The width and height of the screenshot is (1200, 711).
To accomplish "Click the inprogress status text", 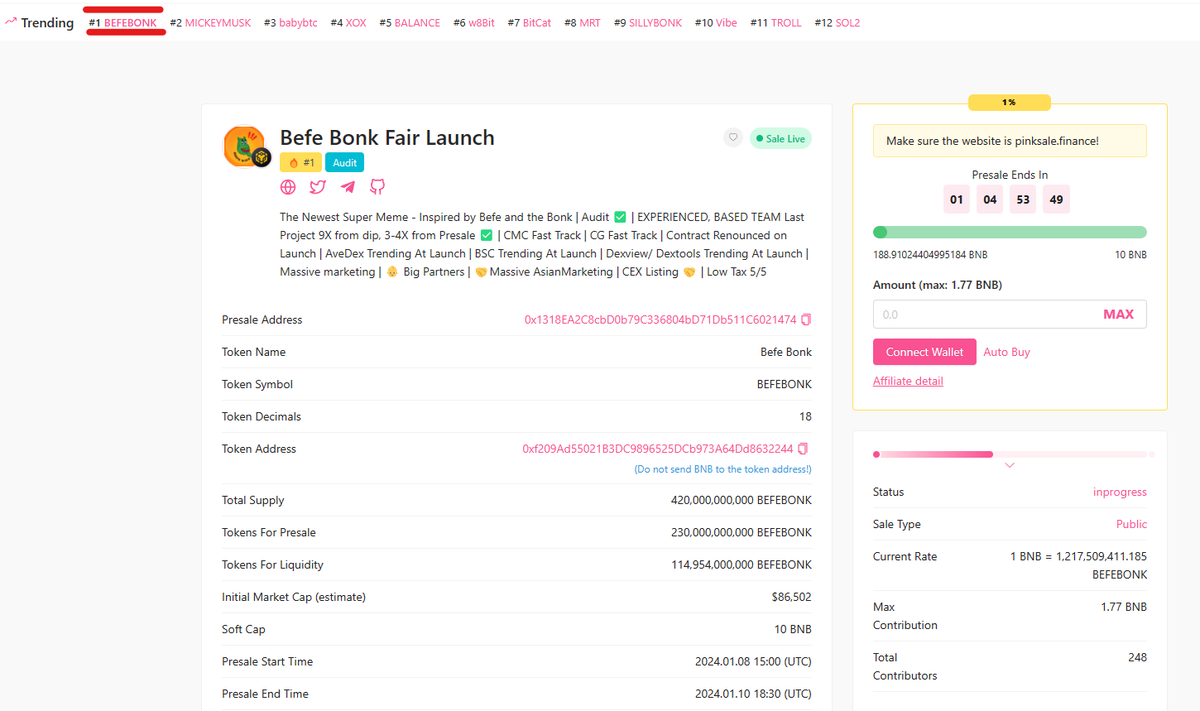I will click(x=1121, y=491).
